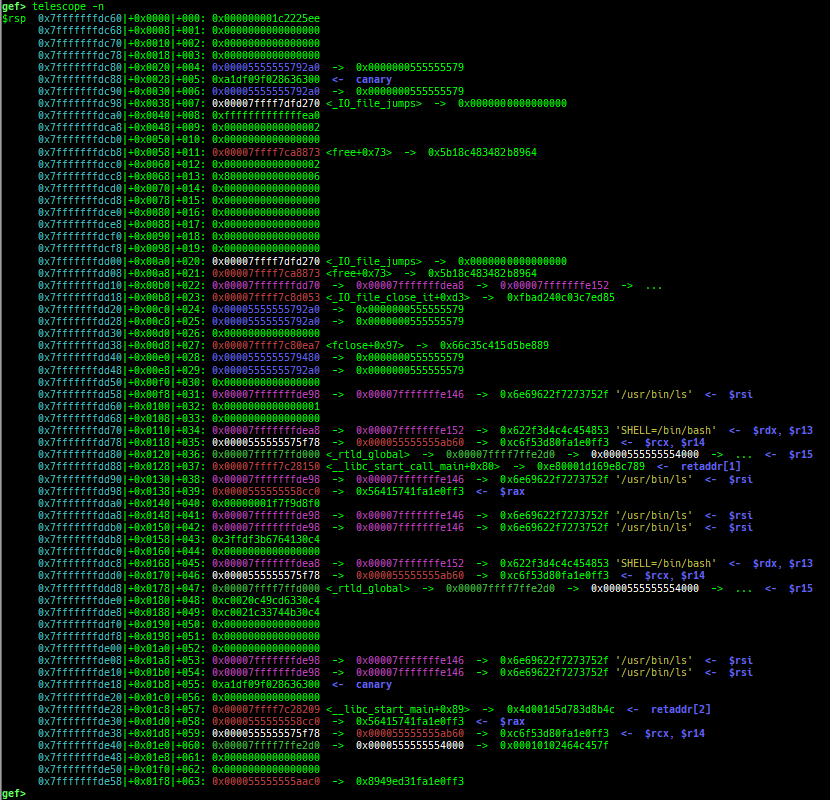830x800 pixels.
Task: Click <free+0x73> symbol on row +021
Action: coord(359,274)
